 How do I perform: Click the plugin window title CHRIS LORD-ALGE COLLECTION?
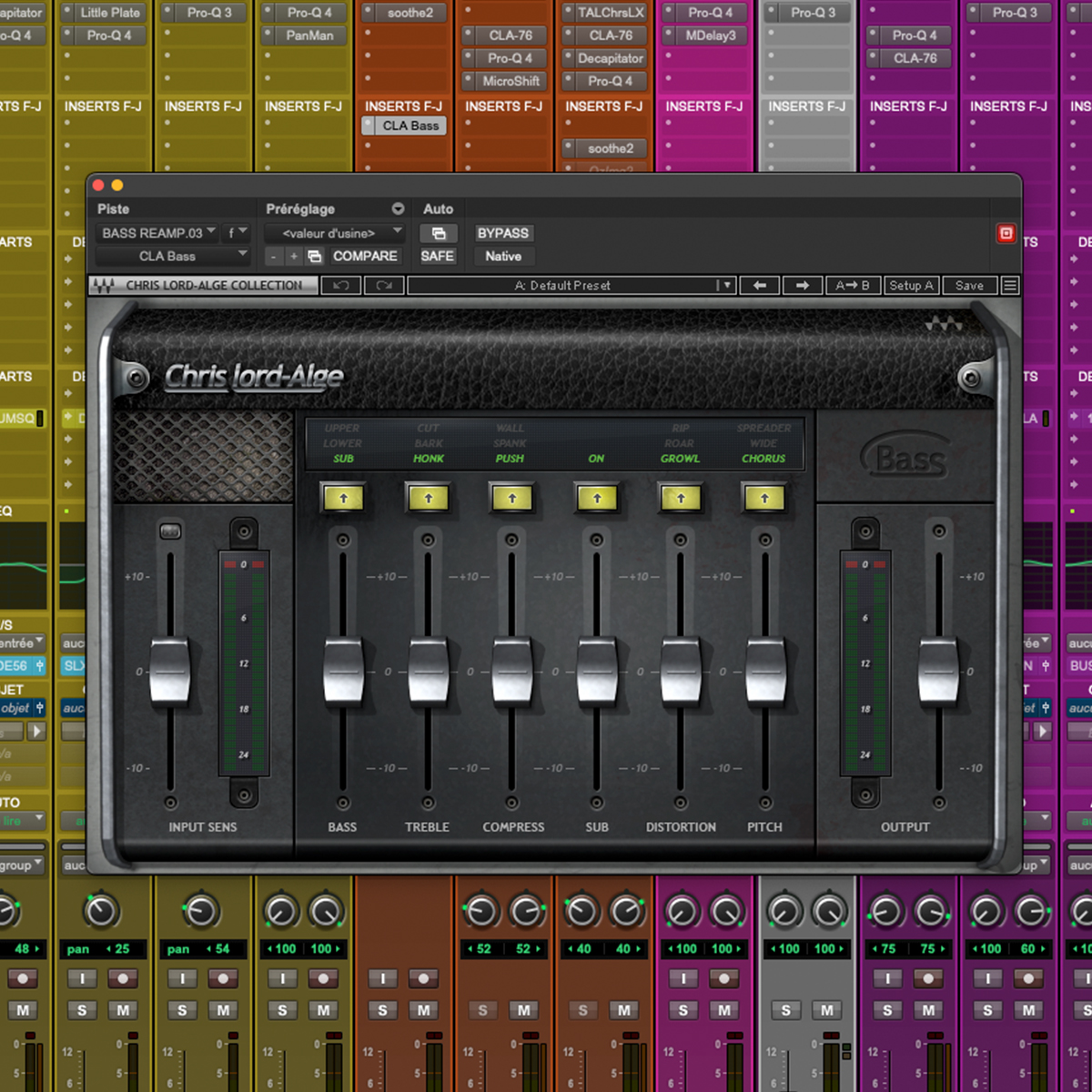tap(214, 286)
